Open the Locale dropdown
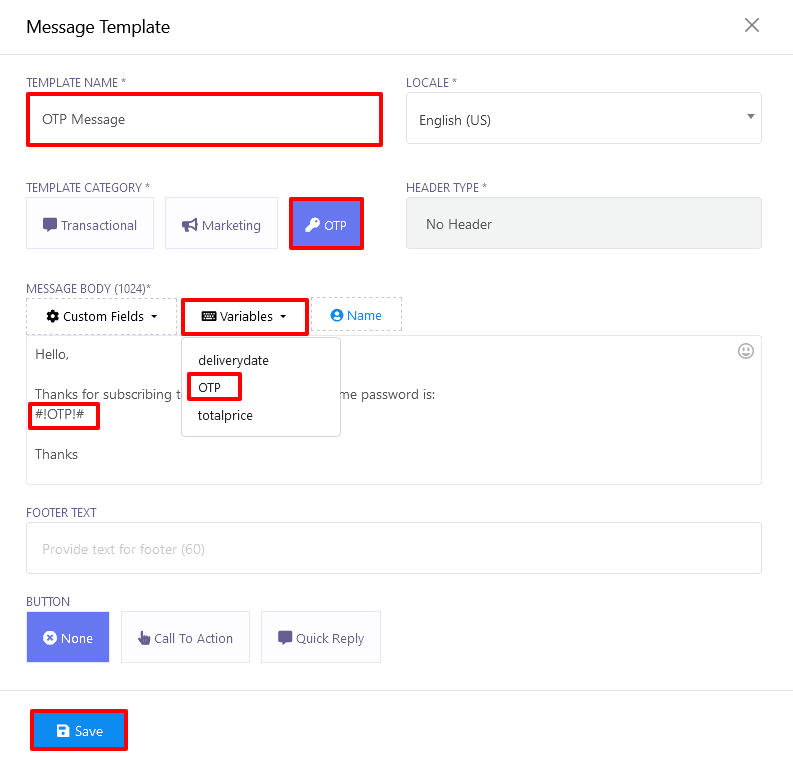 [x=583, y=119]
